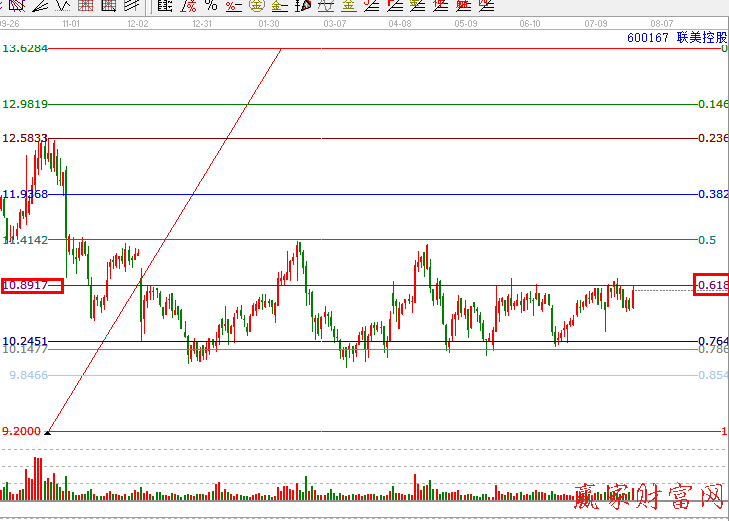
Task: Click the stock code 600167
Action: click(x=647, y=38)
